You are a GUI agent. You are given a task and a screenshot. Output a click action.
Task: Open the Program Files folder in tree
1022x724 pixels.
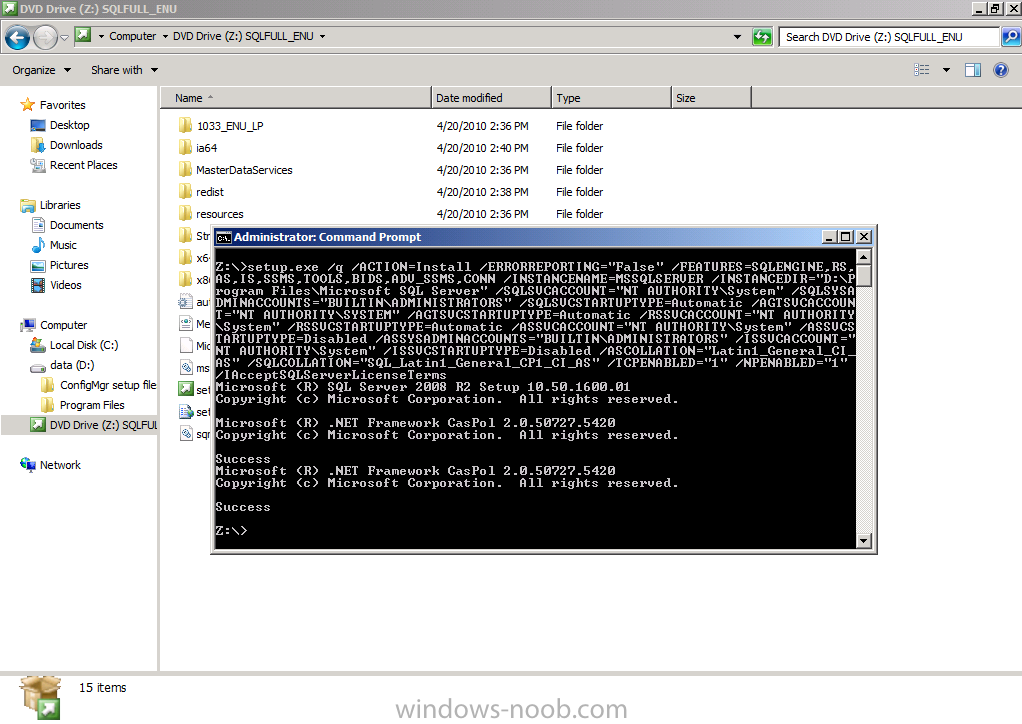92,405
